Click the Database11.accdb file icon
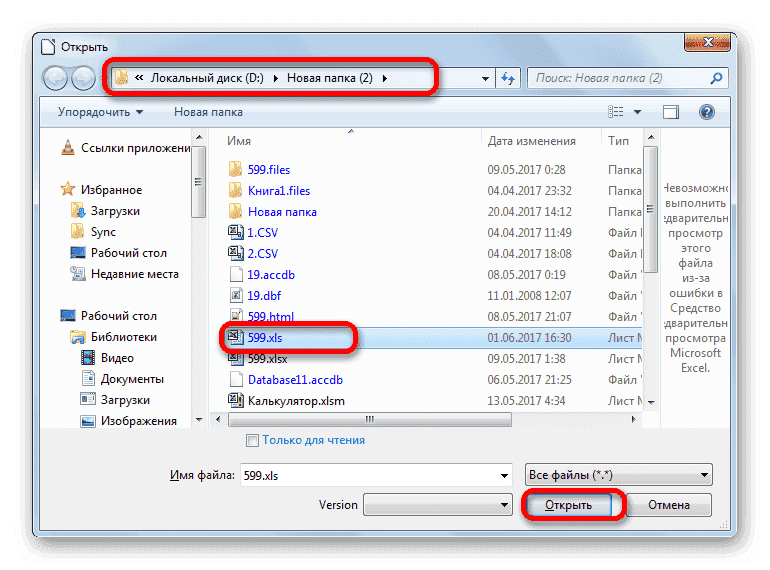770x570 pixels. pyautogui.click(x=236, y=380)
